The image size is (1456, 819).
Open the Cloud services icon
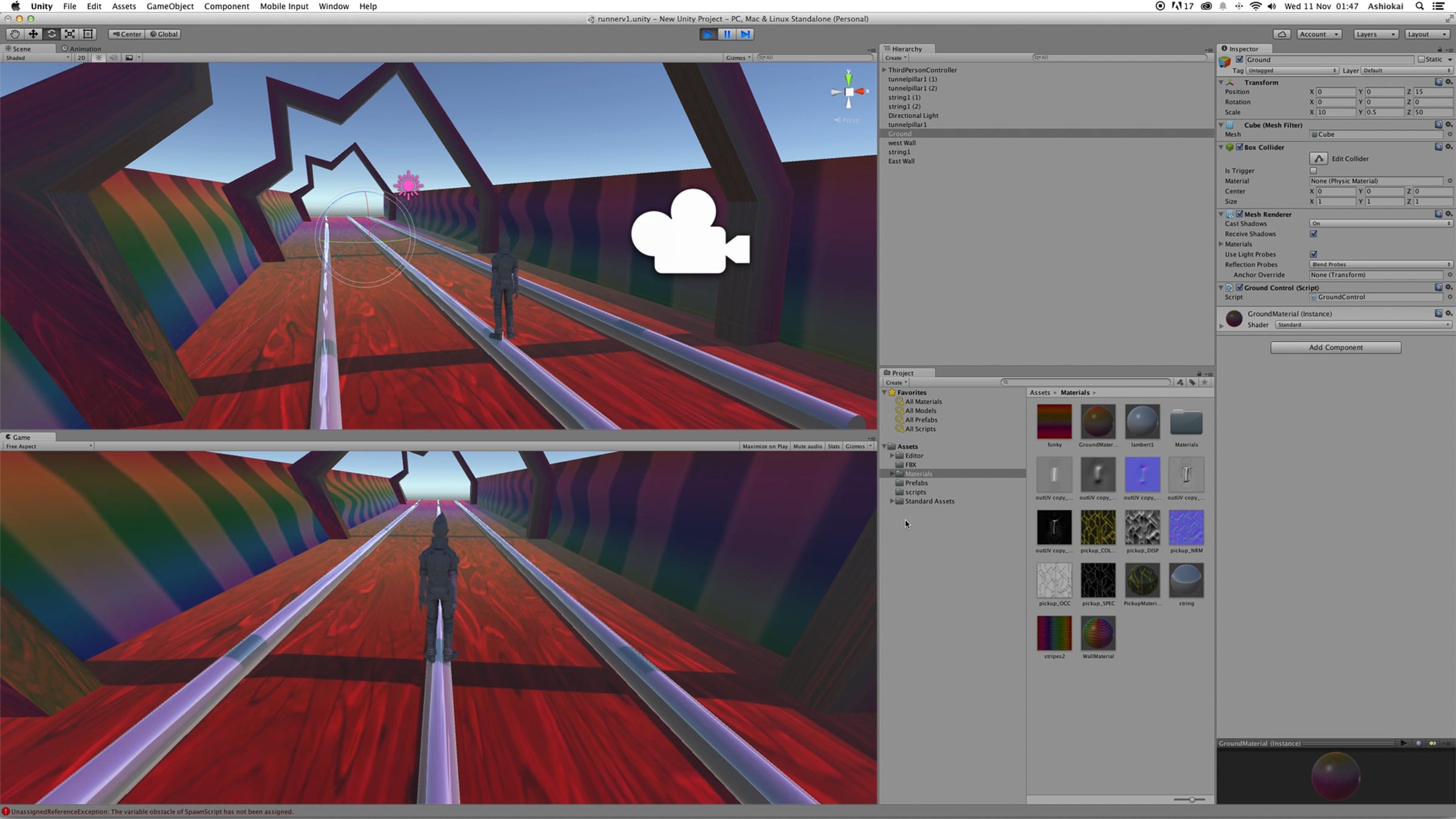pos(1281,34)
